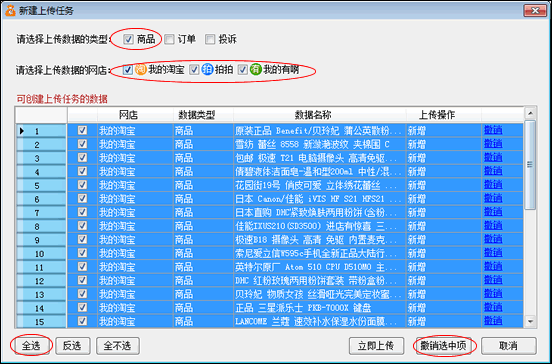This screenshot has width=552, height=364.
Task: Click table scrollbar up arrow
Action: [530, 113]
